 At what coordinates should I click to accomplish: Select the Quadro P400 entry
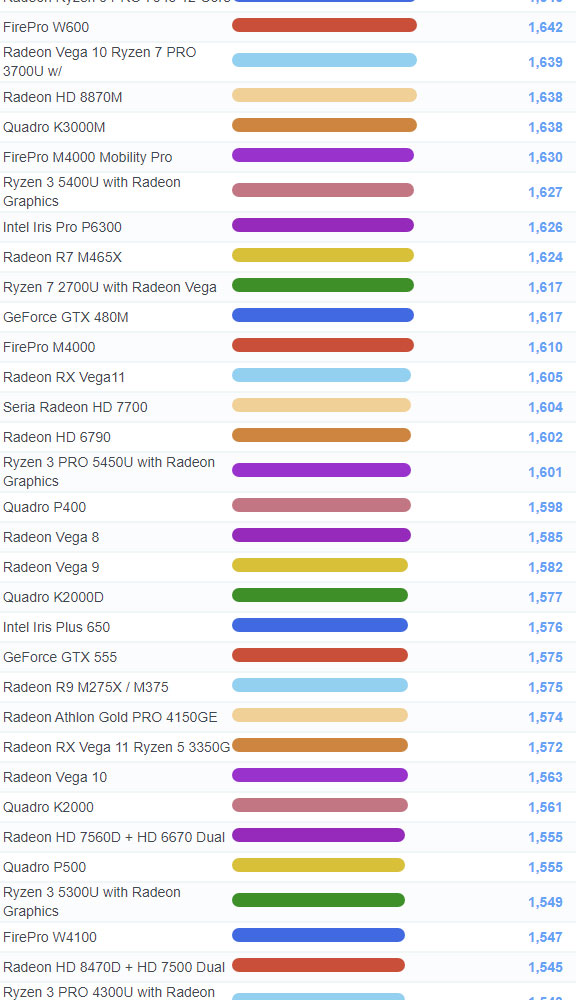point(45,508)
